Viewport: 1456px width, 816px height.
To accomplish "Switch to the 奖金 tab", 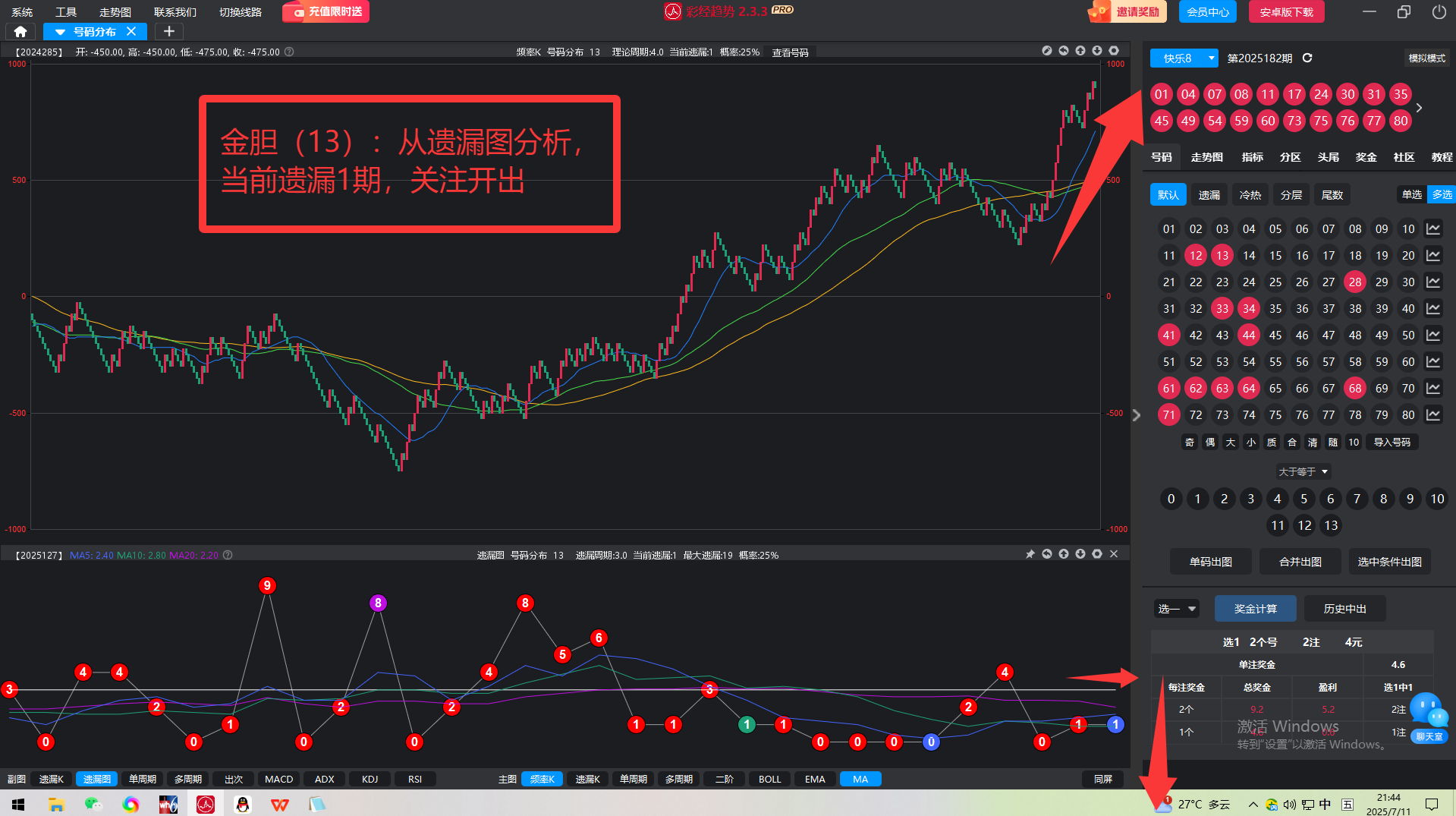I will pos(1366,157).
